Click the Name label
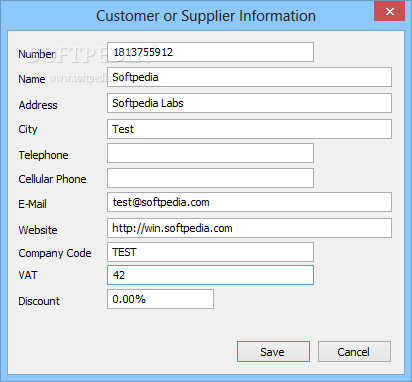 pyautogui.click(x=32, y=79)
